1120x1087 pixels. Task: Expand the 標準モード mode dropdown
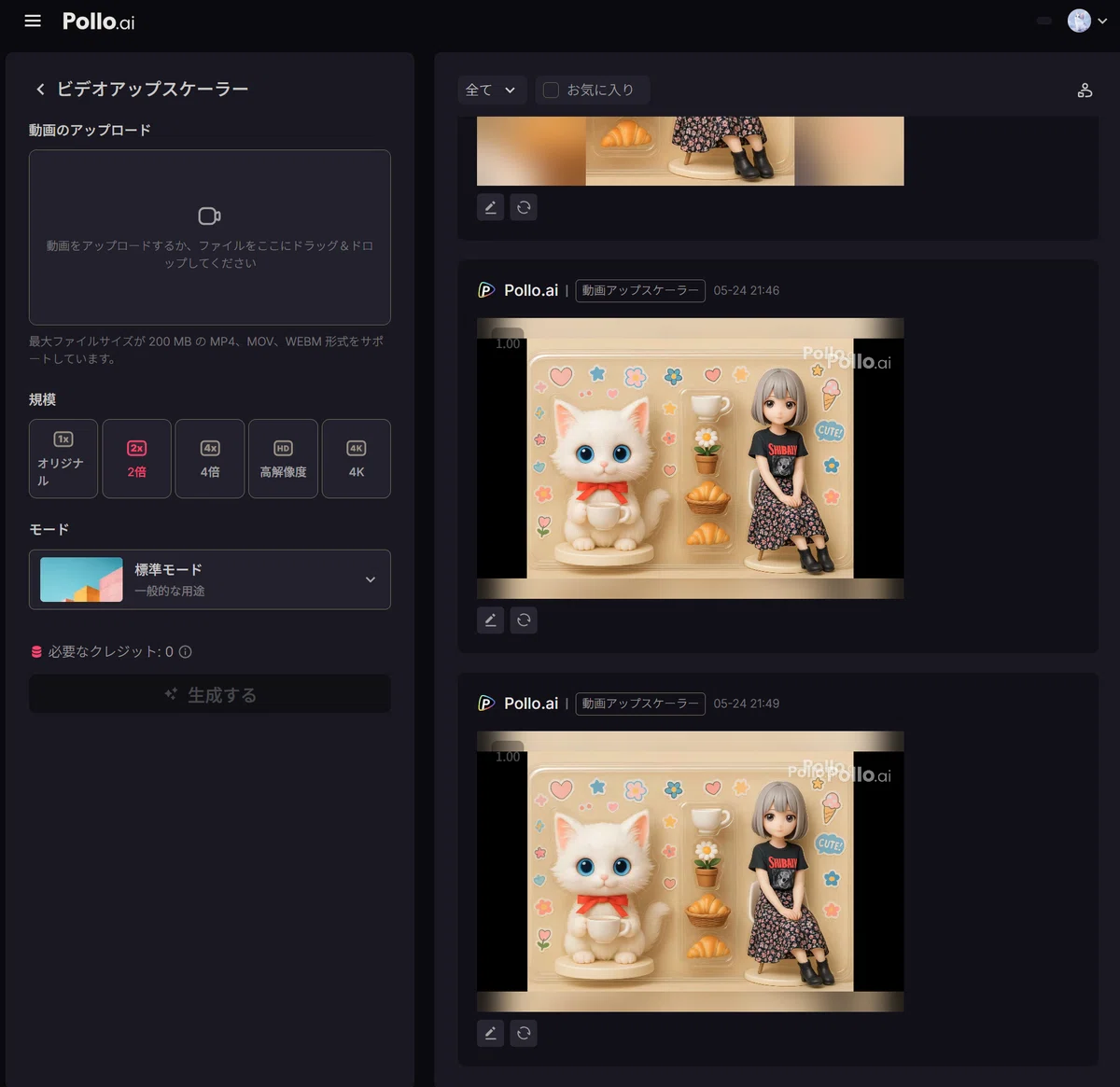pyautogui.click(x=210, y=579)
